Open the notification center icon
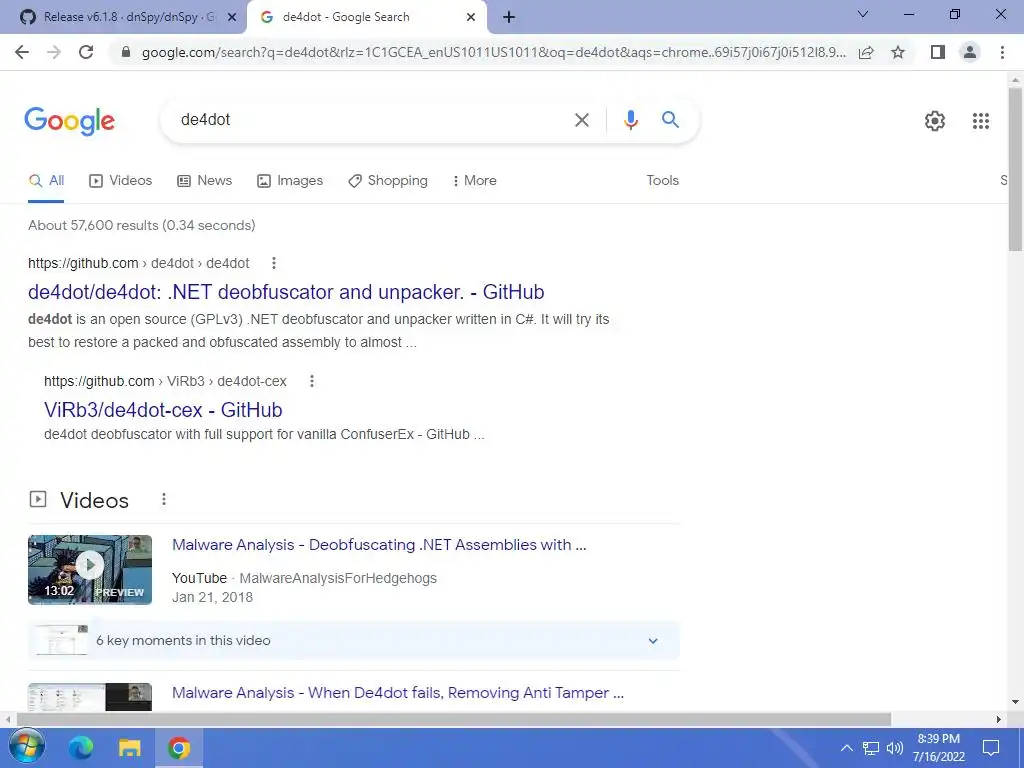Screen dimensions: 1024x768 991,748
